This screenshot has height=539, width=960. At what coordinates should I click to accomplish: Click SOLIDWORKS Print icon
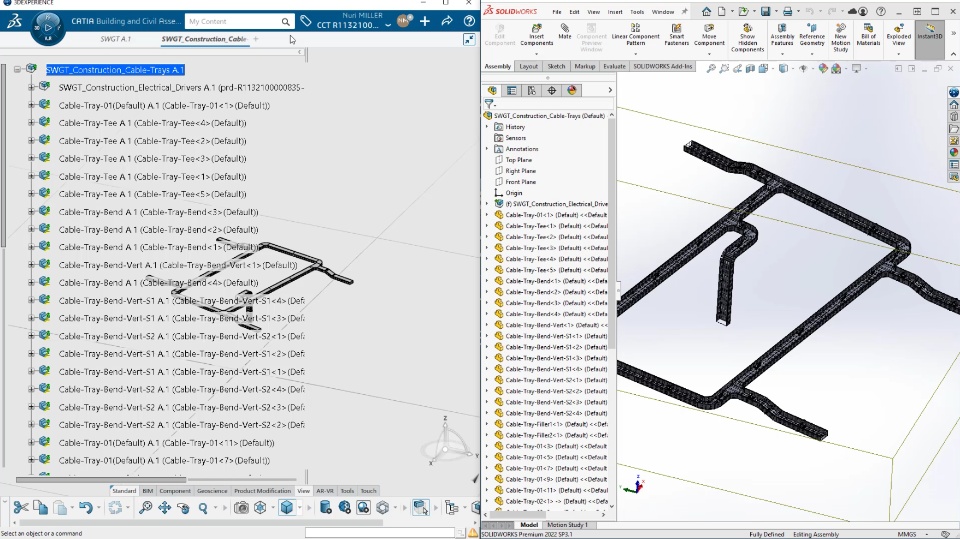(787, 11)
